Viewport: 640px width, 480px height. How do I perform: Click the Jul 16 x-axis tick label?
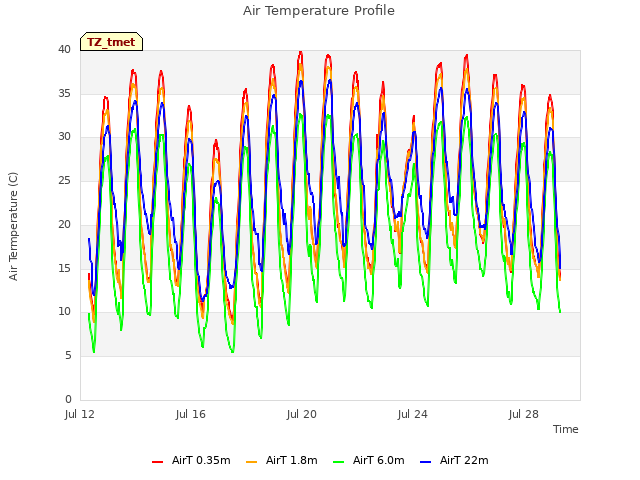191,414
